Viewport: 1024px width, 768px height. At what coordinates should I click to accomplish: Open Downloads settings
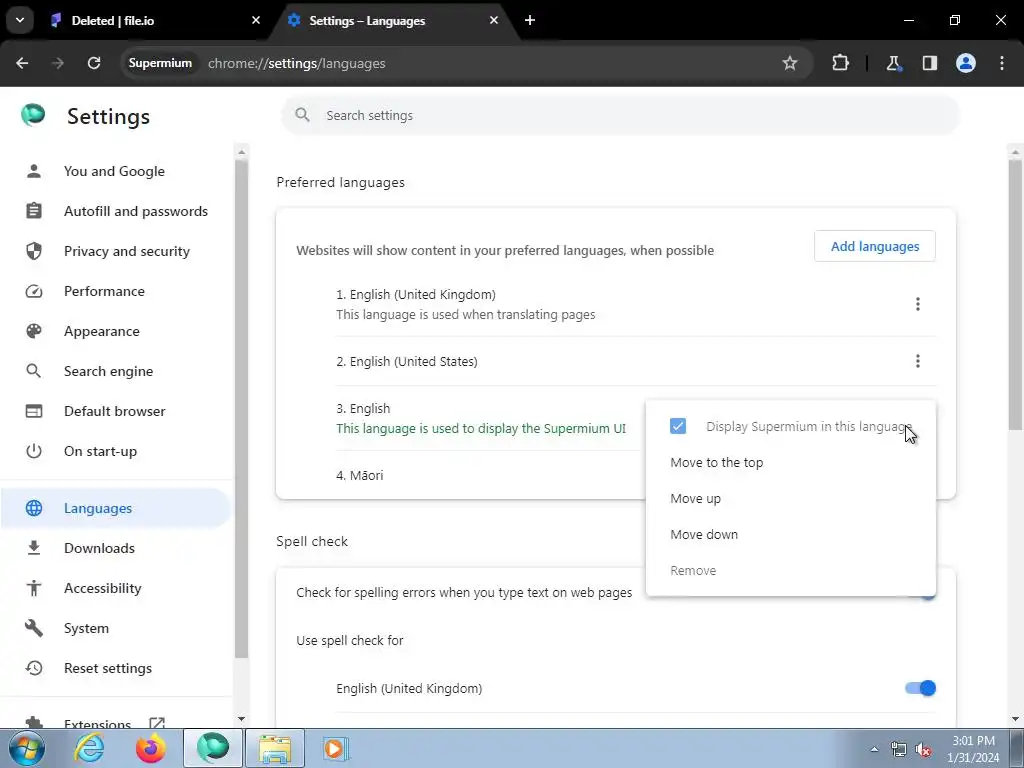[114, 548]
